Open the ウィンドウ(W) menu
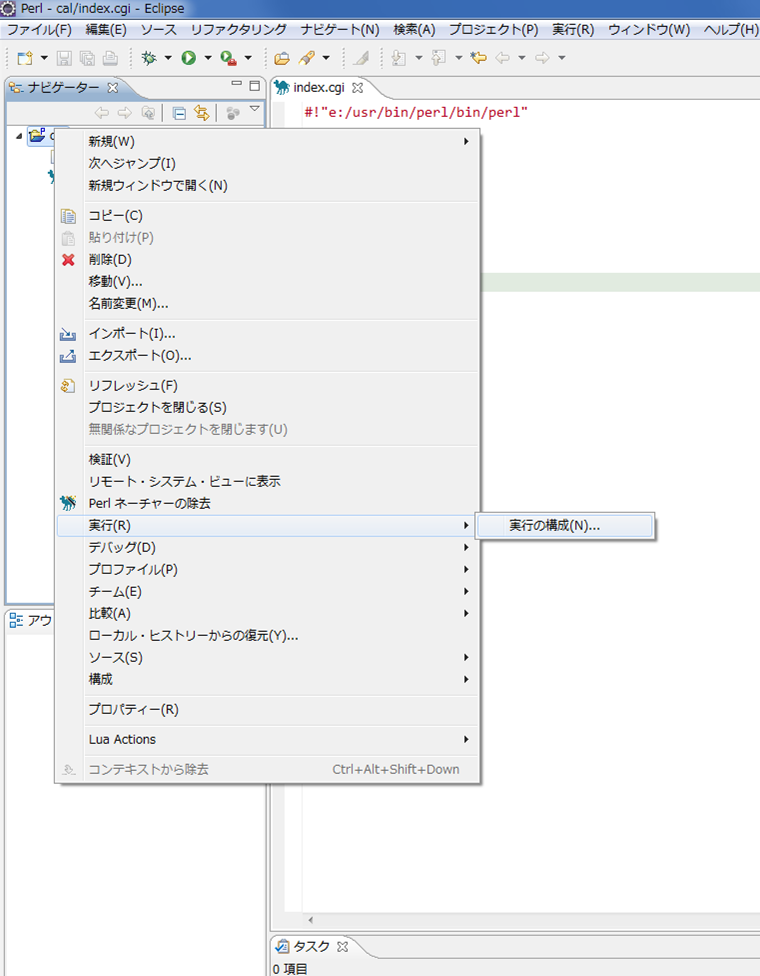The image size is (760, 976). click(x=649, y=30)
